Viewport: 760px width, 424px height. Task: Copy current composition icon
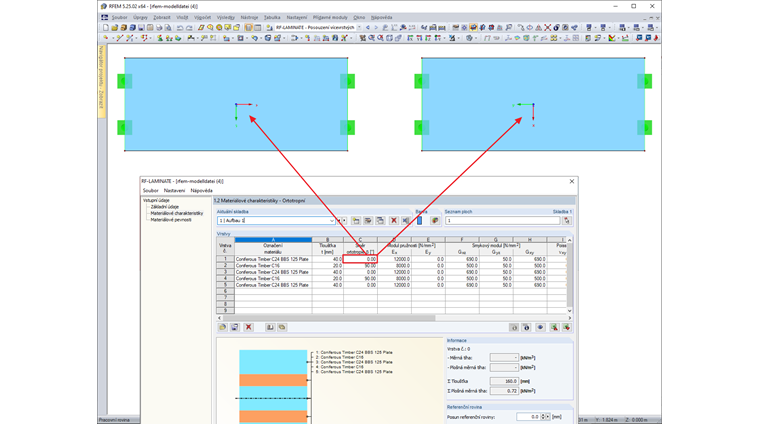380,220
